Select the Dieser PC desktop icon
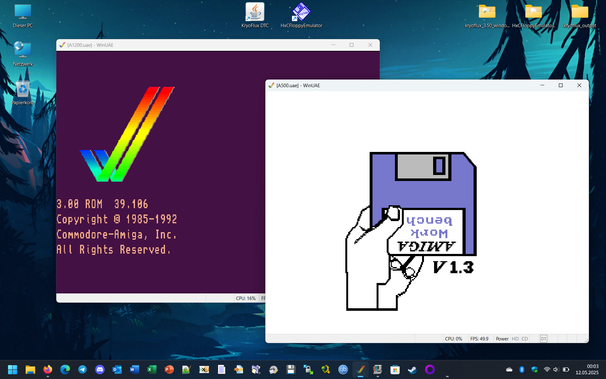The height and width of the screenshot is (379, 606). 22,16
